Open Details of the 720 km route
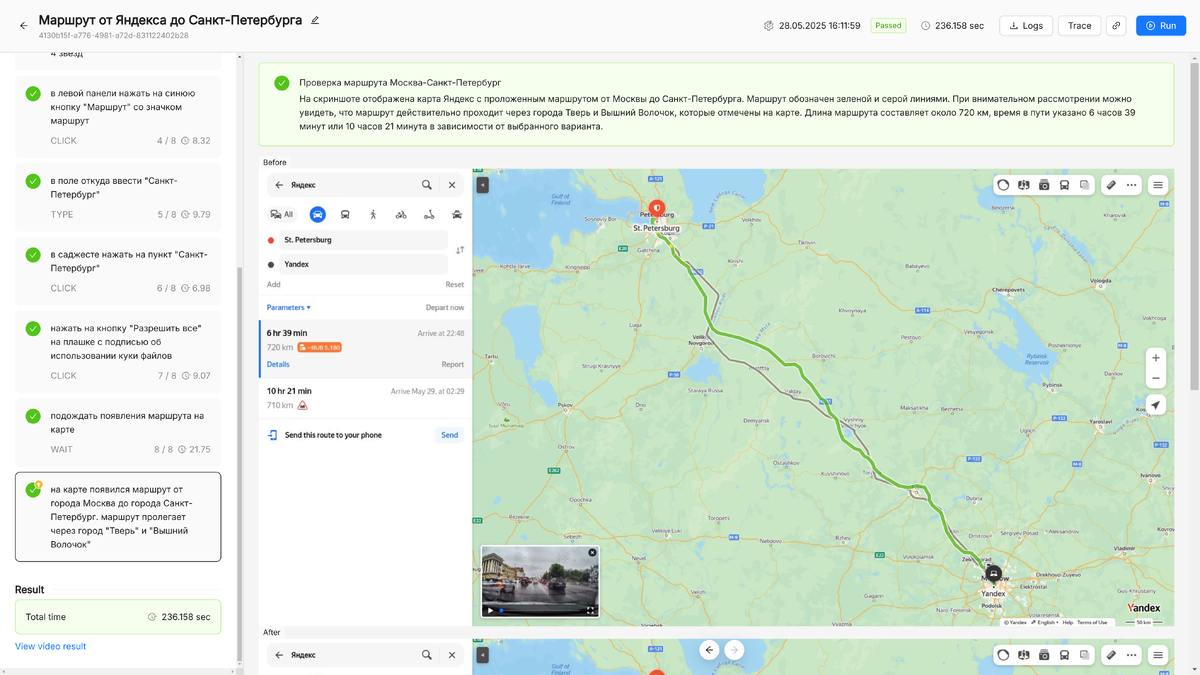The image size is (1200, 675). pos(278,365)
